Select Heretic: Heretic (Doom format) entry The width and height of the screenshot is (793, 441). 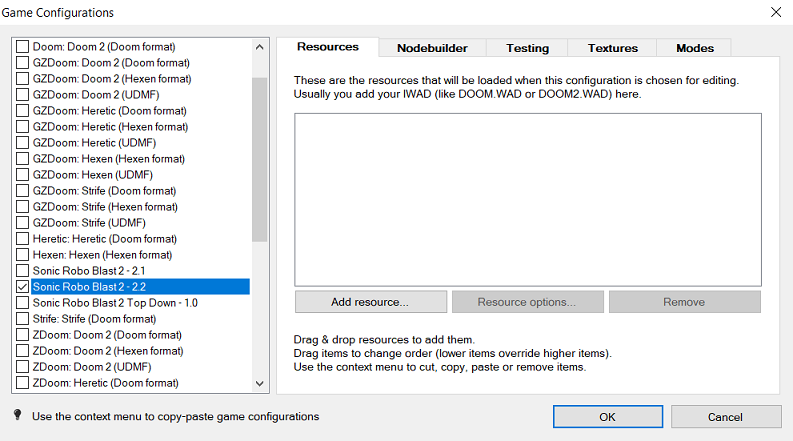pyautogui.click(x=105, y=239)
